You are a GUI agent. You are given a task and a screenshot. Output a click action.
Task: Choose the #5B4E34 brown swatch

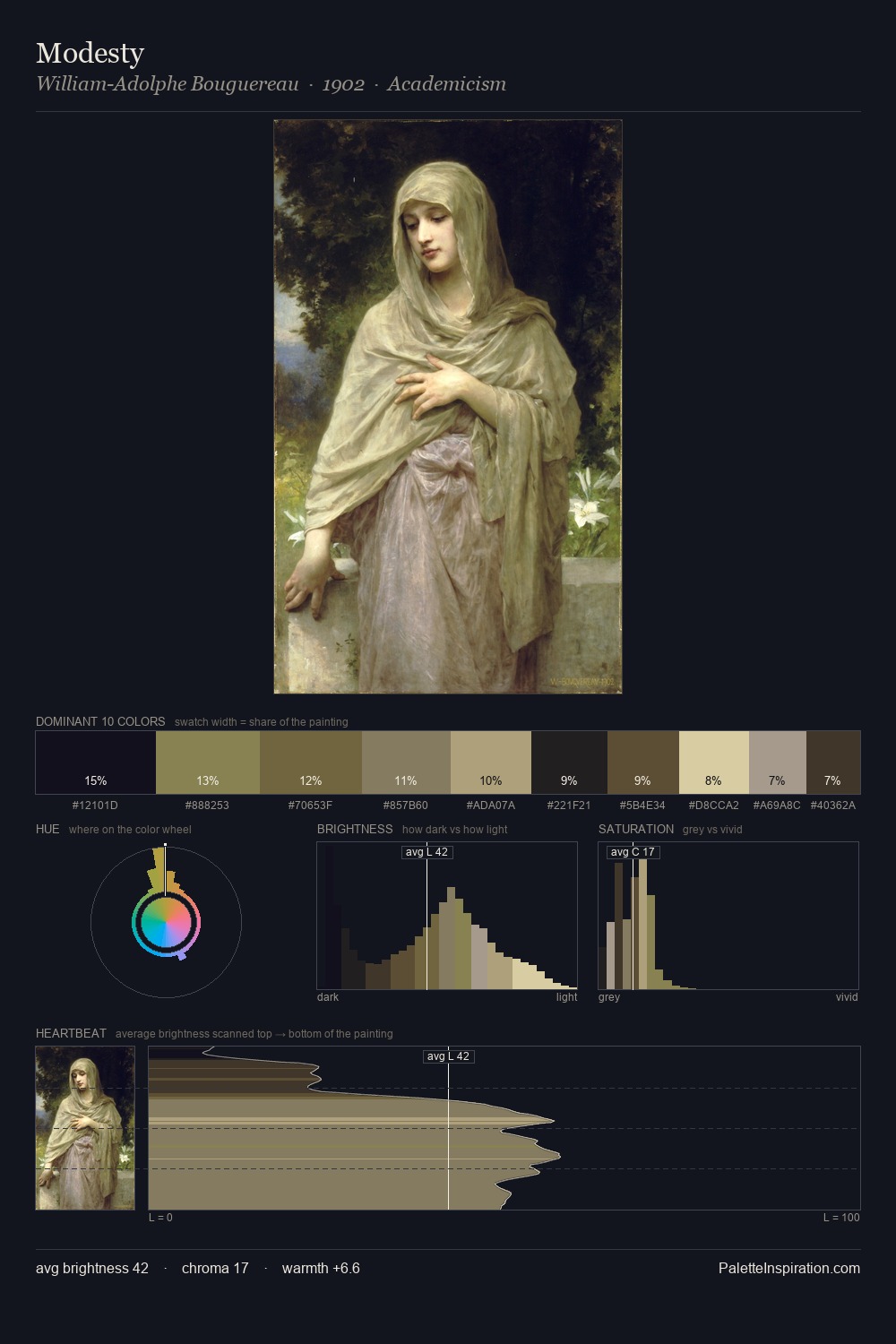643,762
